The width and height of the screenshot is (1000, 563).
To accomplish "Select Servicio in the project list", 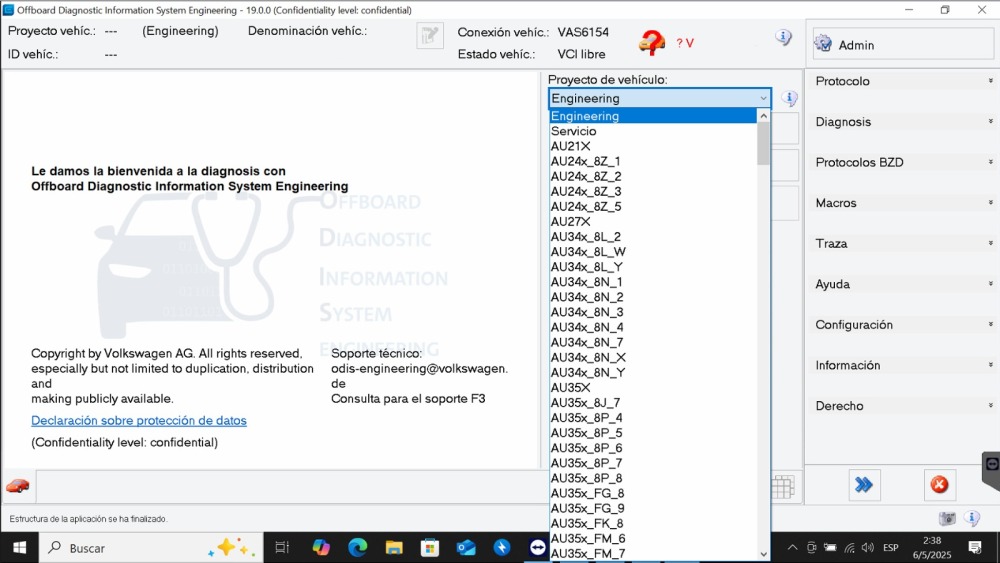I will (653, 131).
